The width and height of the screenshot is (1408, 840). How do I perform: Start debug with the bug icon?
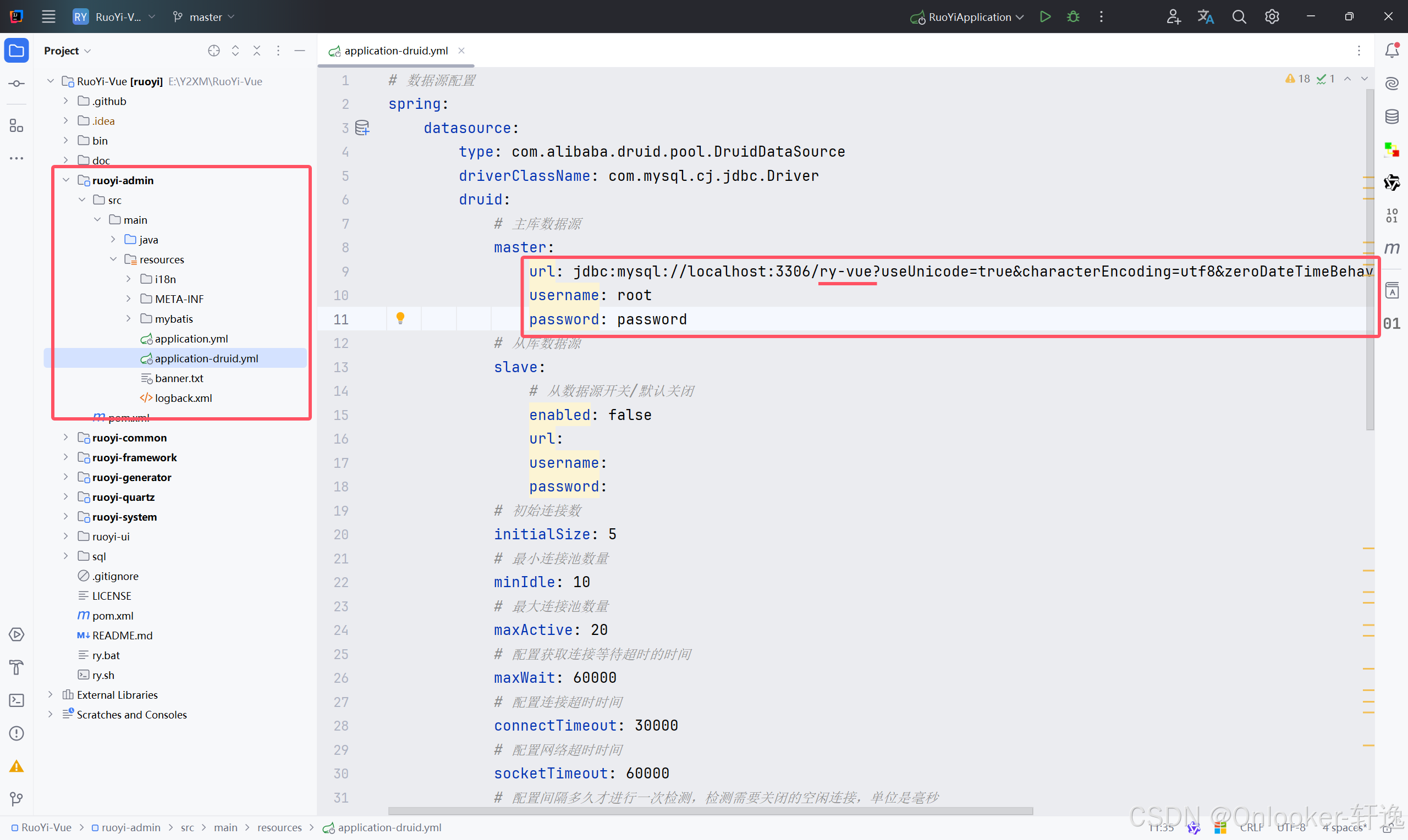click(x=1073, y=17)
